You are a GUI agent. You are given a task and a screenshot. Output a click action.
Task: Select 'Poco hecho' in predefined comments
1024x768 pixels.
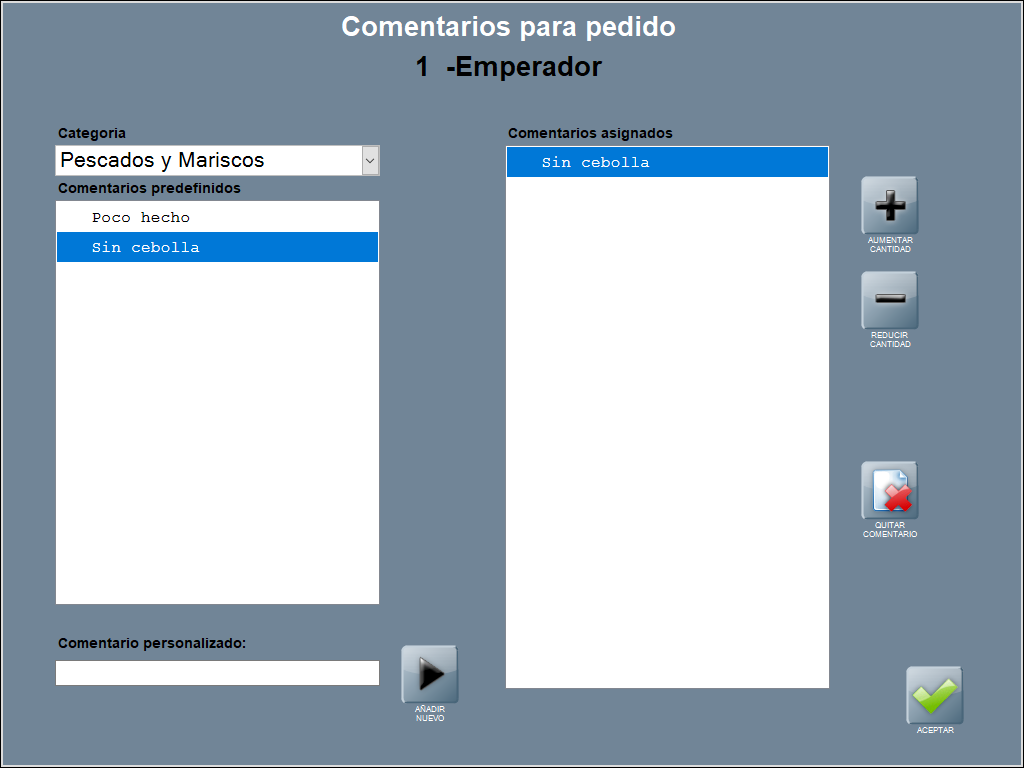click(x=140, y=217)
